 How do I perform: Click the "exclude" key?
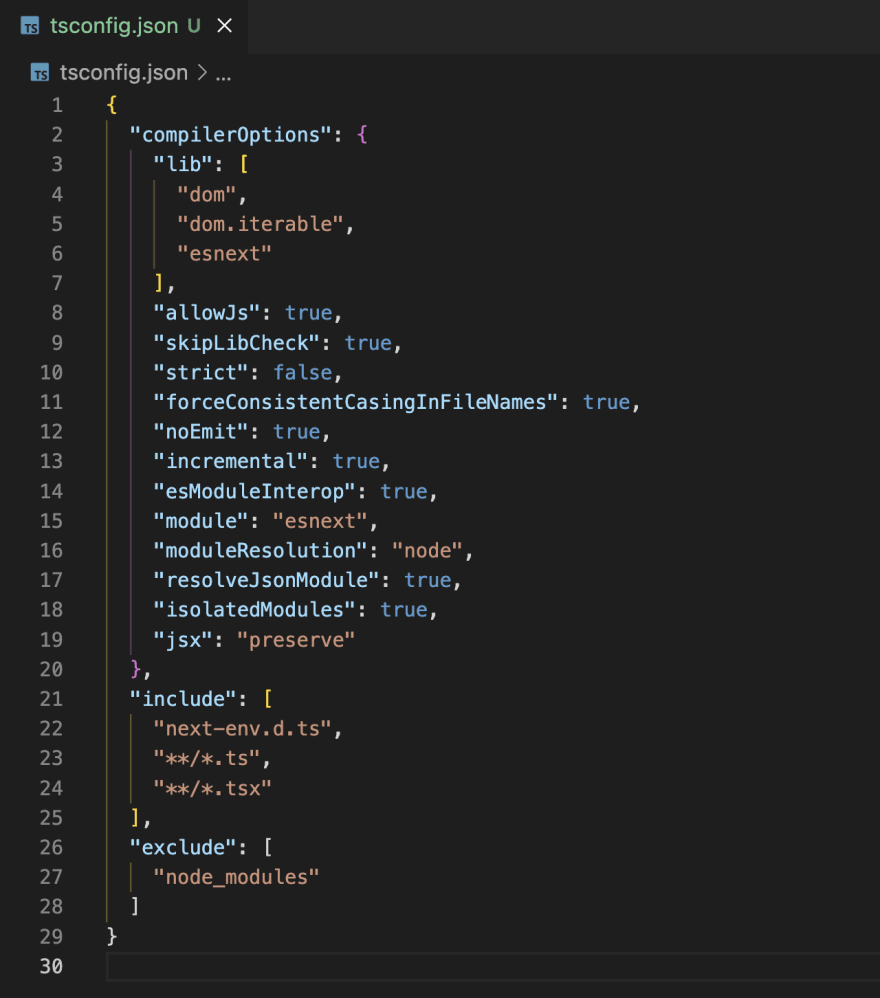click(x=183, y=848)
